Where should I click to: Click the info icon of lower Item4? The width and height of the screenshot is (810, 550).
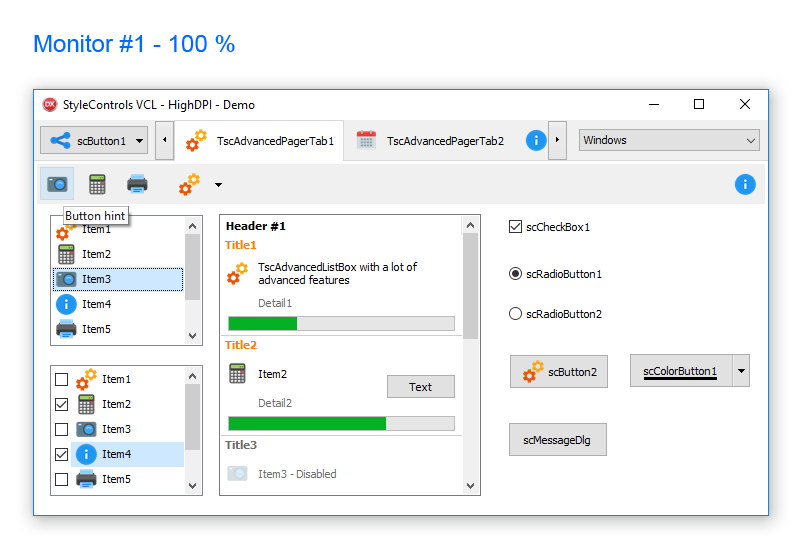click(x=86, y=454)
